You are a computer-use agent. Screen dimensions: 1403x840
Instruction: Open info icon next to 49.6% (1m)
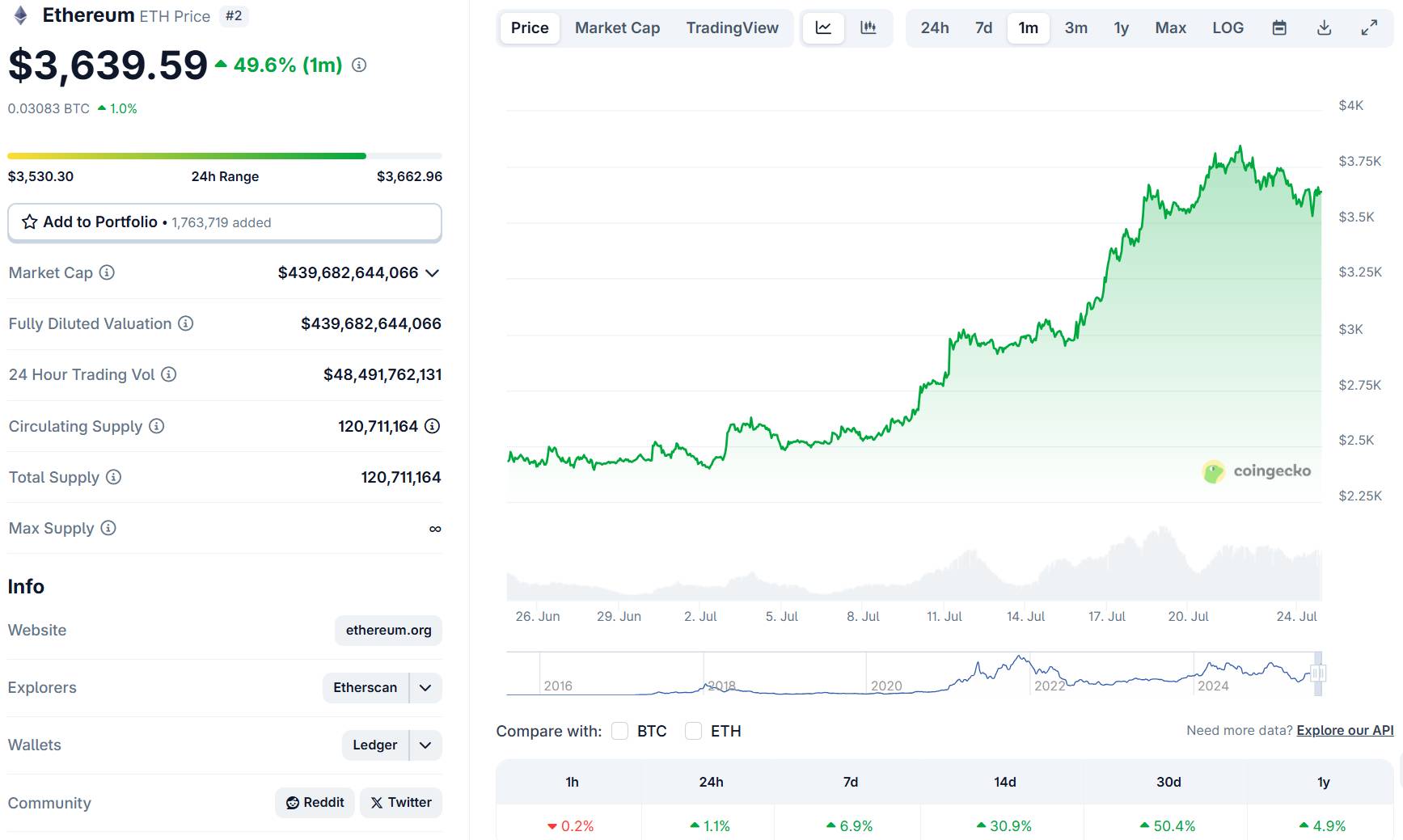click(359, 65)
